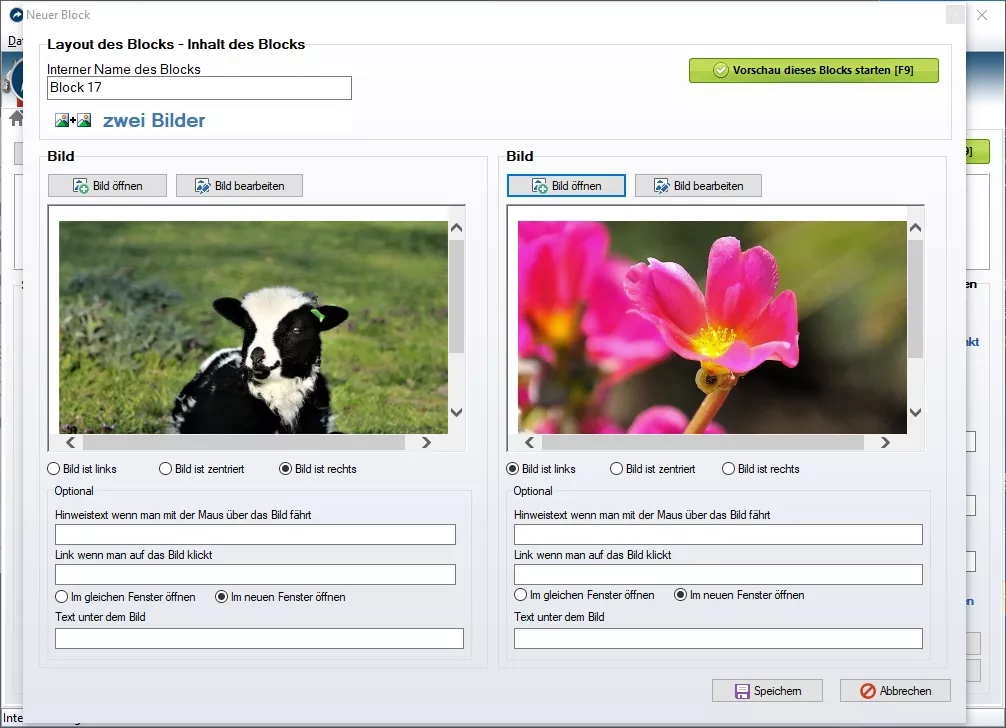1006x728 pixels.
Task: Edit the flower image with "Bild bearbeiten"
Action: 698,186
